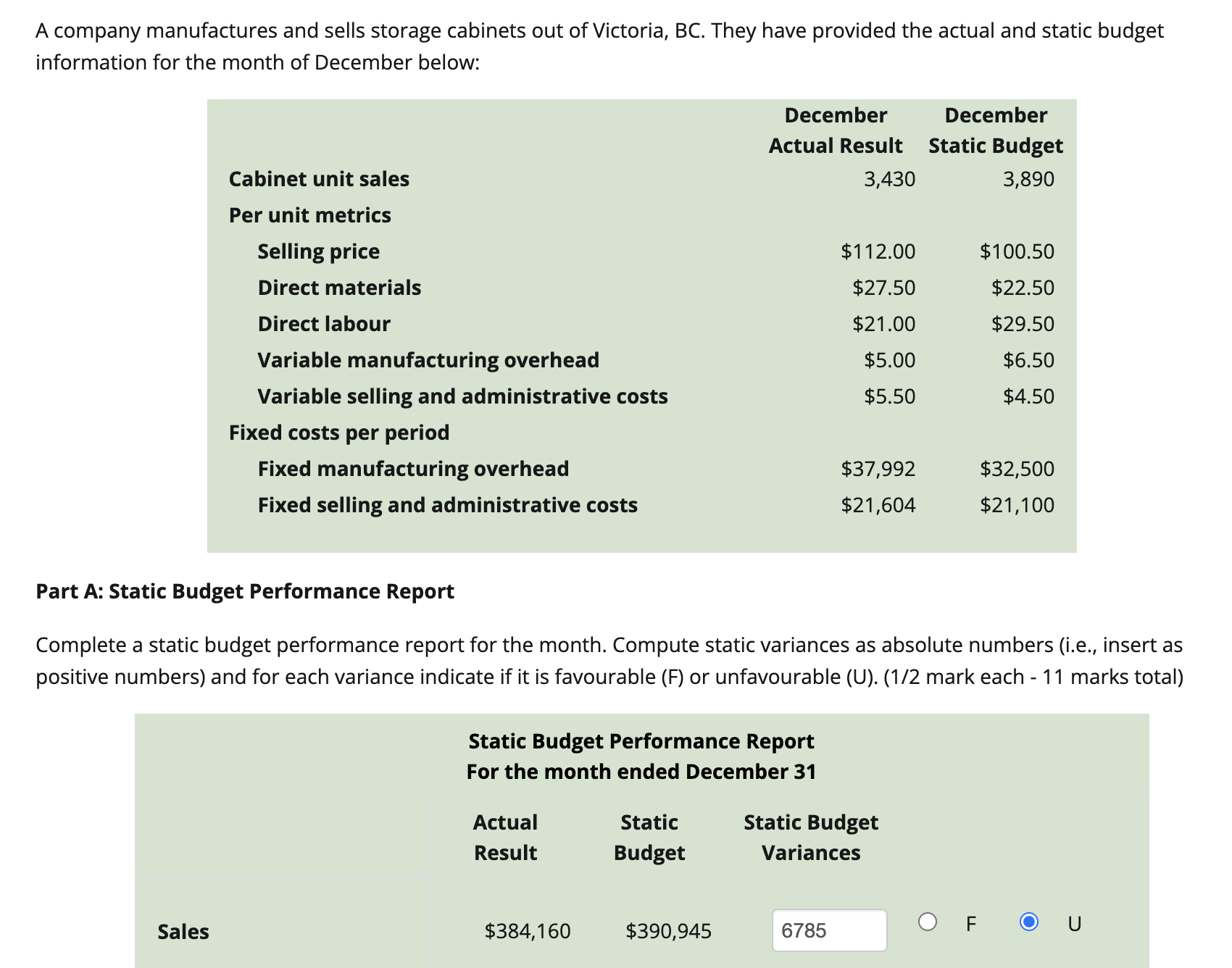Image resolution: width=1232 pixels, height=968 pixels.
Task: Click 'Fixed selling and administrative costs' label
Action: (448, 505)
